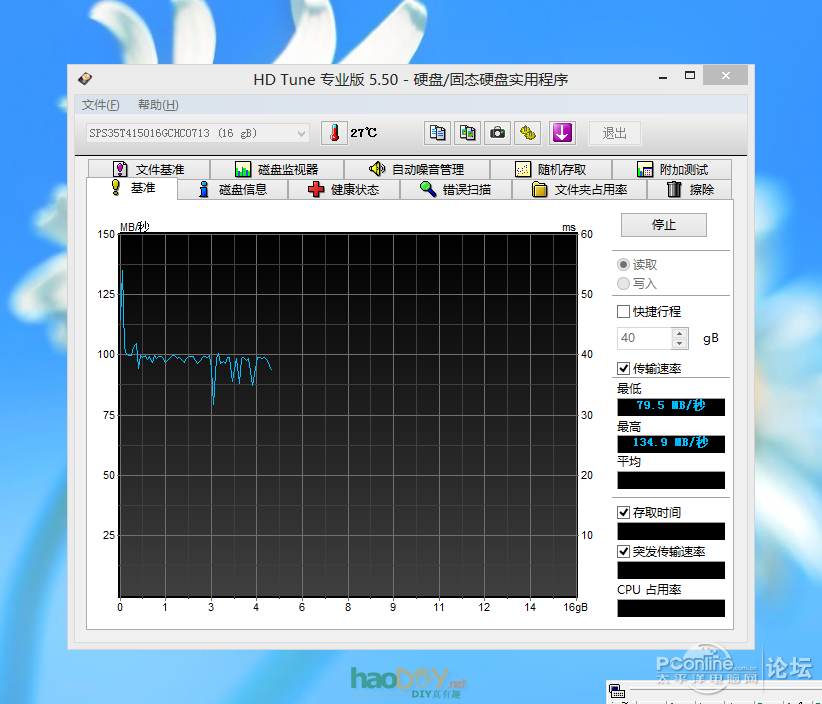This screenshot has width=822, height=704.
Task: Click the copy screenshot to clipboard icon
Action: (467, 133)
